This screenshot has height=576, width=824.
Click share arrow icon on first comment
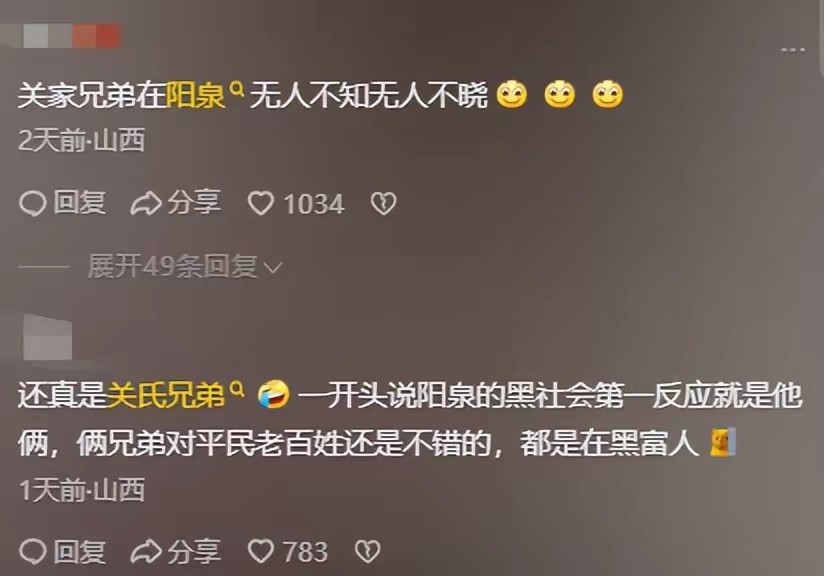click(146, 203)
